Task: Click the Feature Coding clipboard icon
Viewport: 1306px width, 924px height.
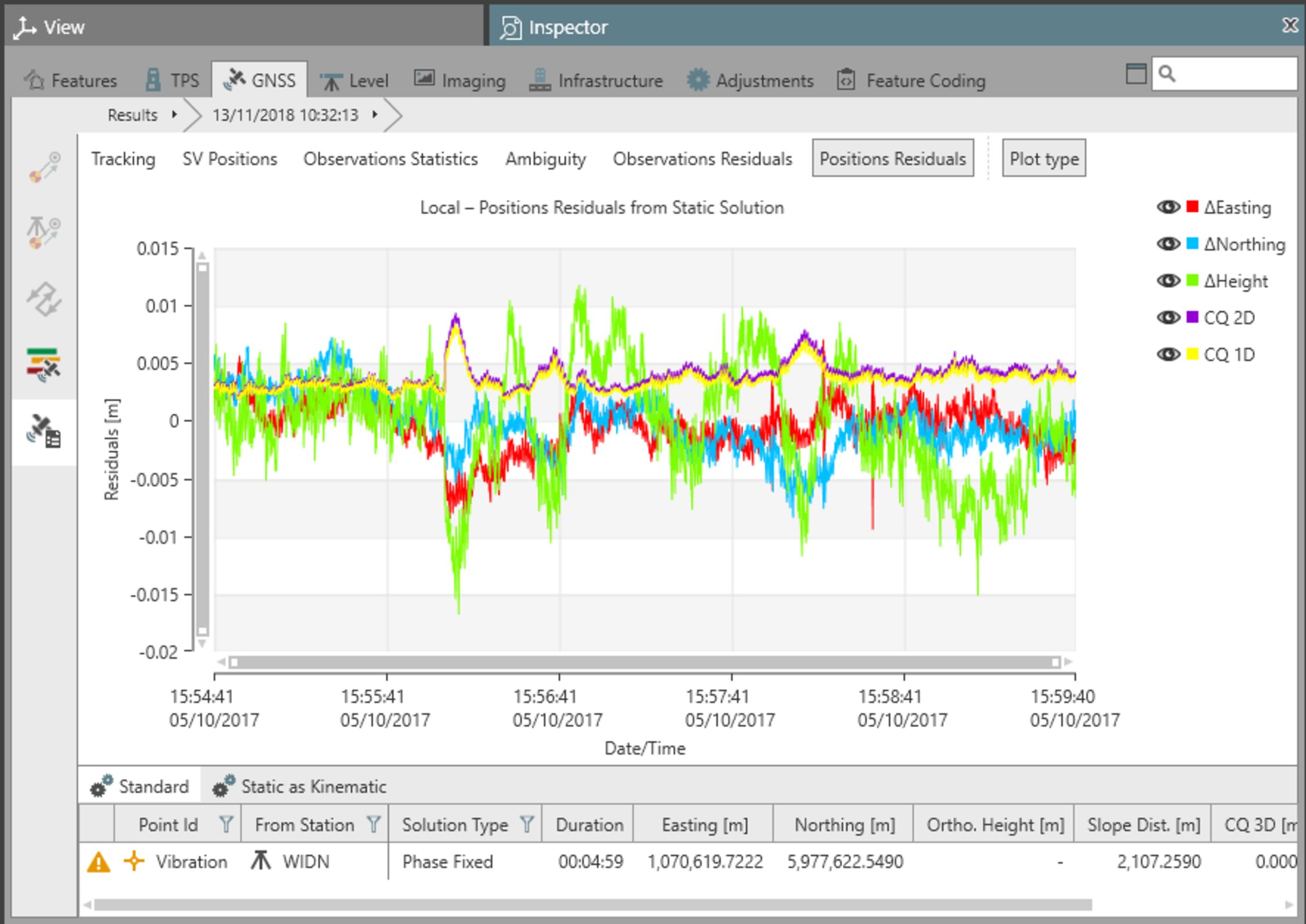Action: click(x=846, y=79)
